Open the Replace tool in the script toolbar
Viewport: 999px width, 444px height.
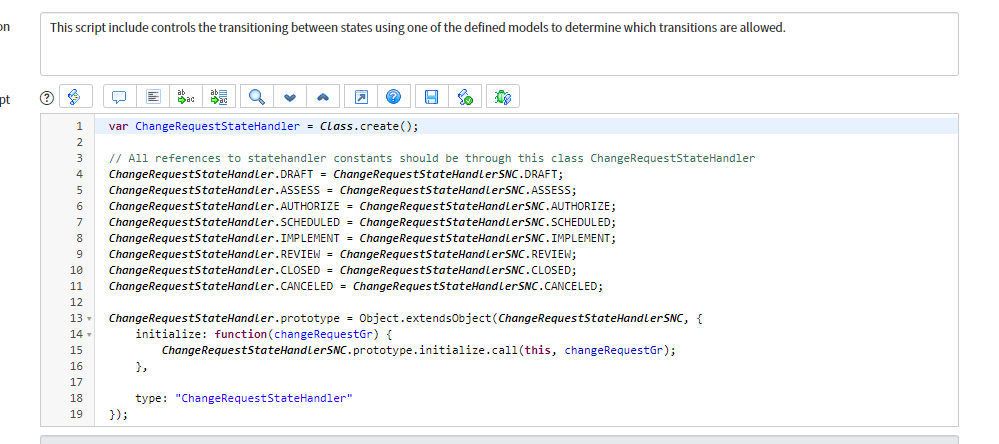(185, 97)
